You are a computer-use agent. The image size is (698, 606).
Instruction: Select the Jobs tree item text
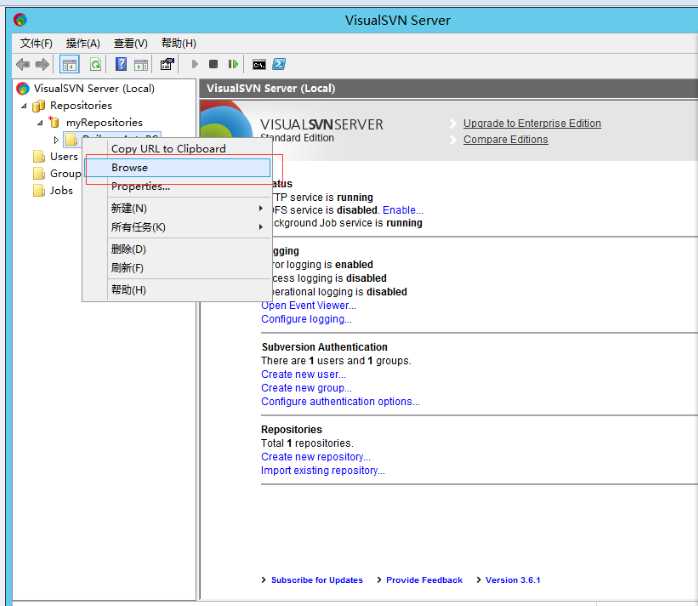coord(61,191)
